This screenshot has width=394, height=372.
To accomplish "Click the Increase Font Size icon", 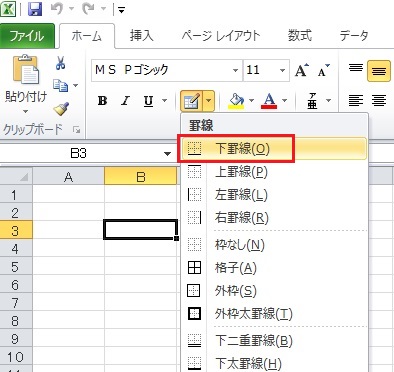I will (302, 70).
